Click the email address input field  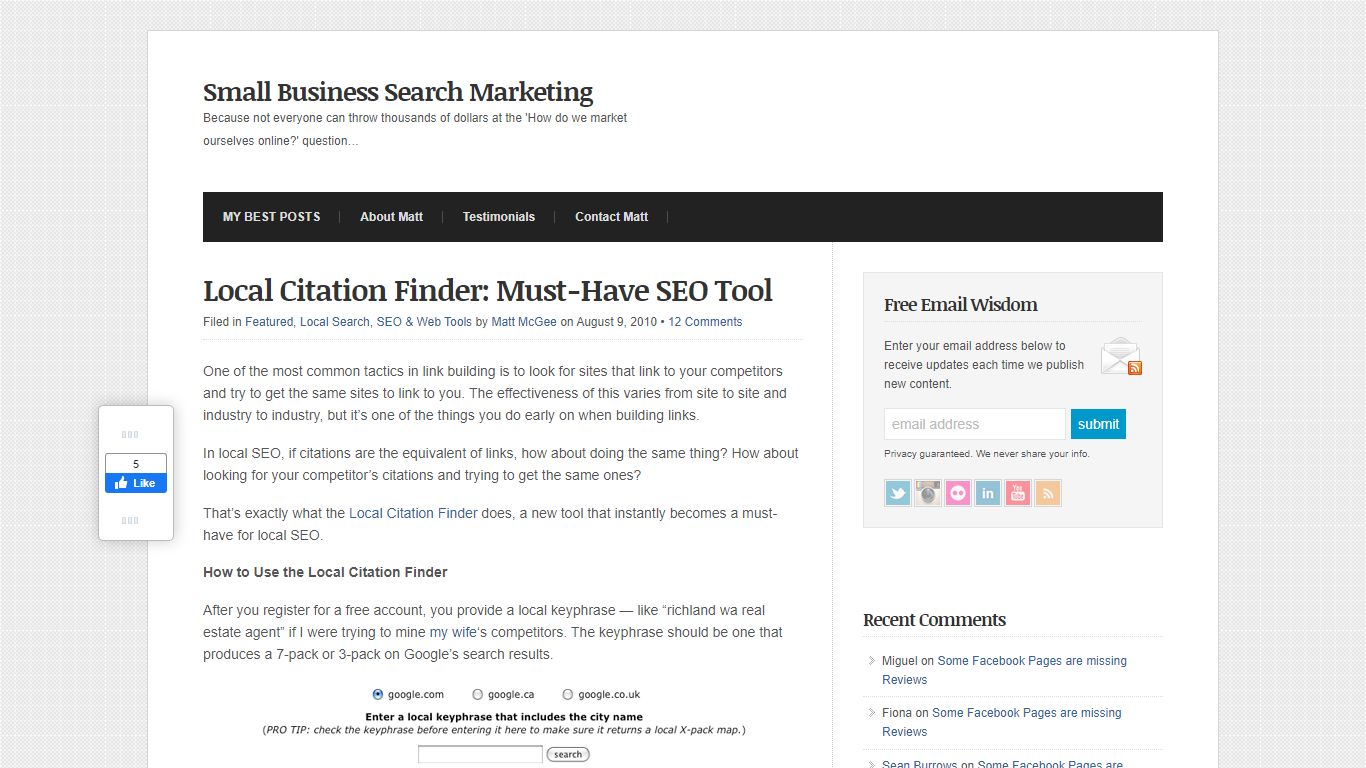(975, 424)
